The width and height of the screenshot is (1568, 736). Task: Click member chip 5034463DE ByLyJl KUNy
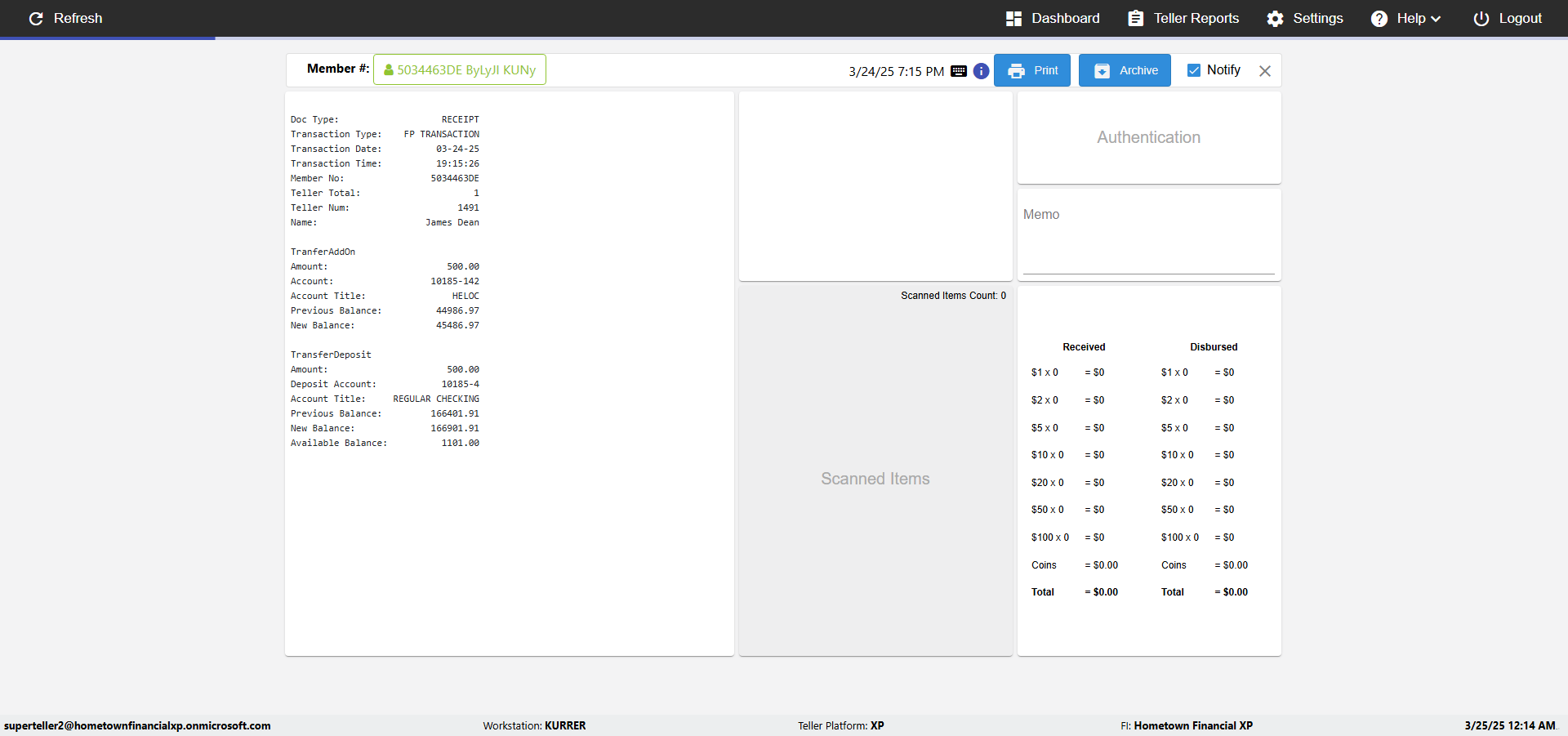pyautogui.click(x=460, y=69)
